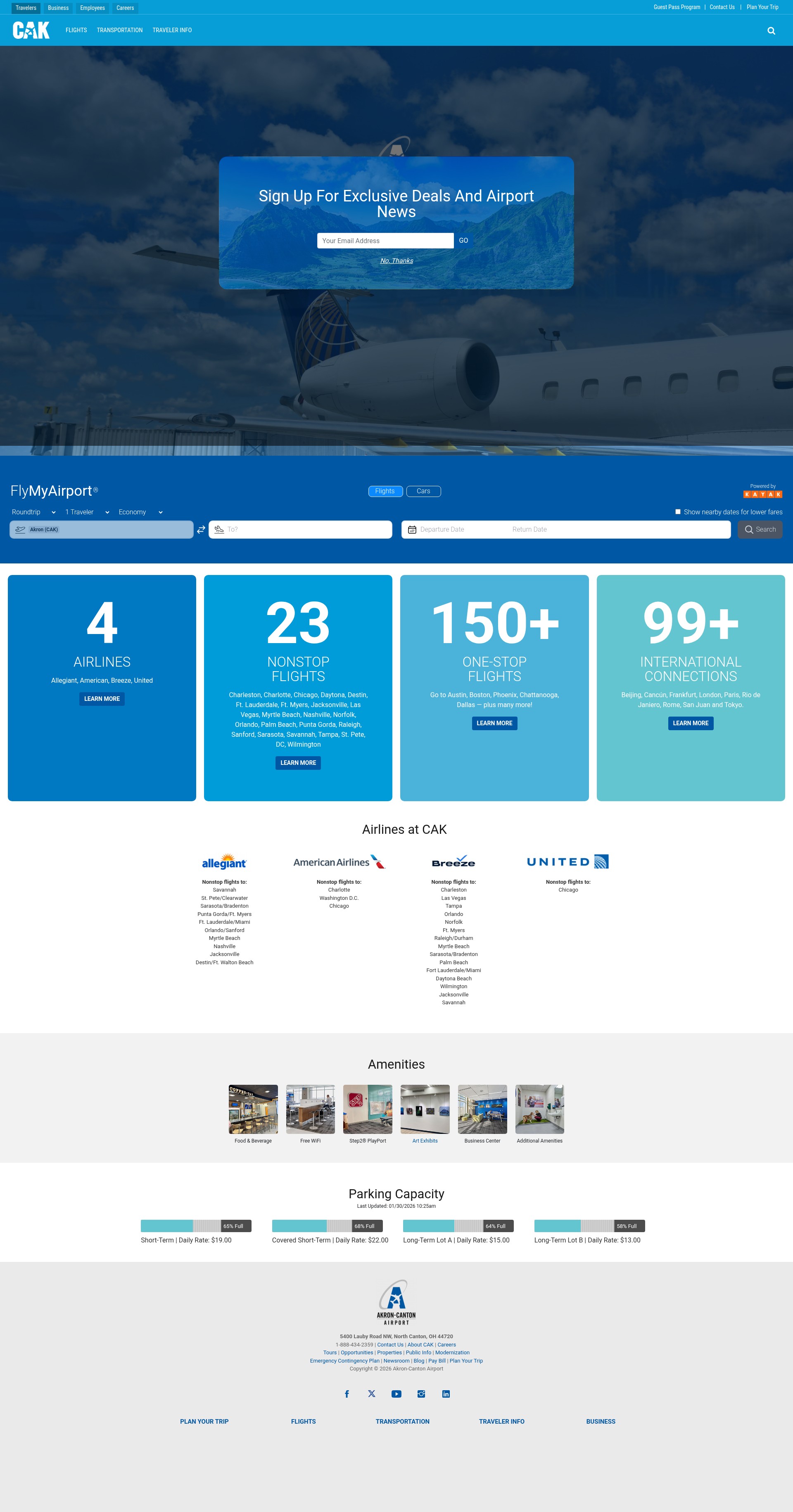Screen dimensions: 793x1512
Task: Open the Modernization footer link
Action: 452,1352
